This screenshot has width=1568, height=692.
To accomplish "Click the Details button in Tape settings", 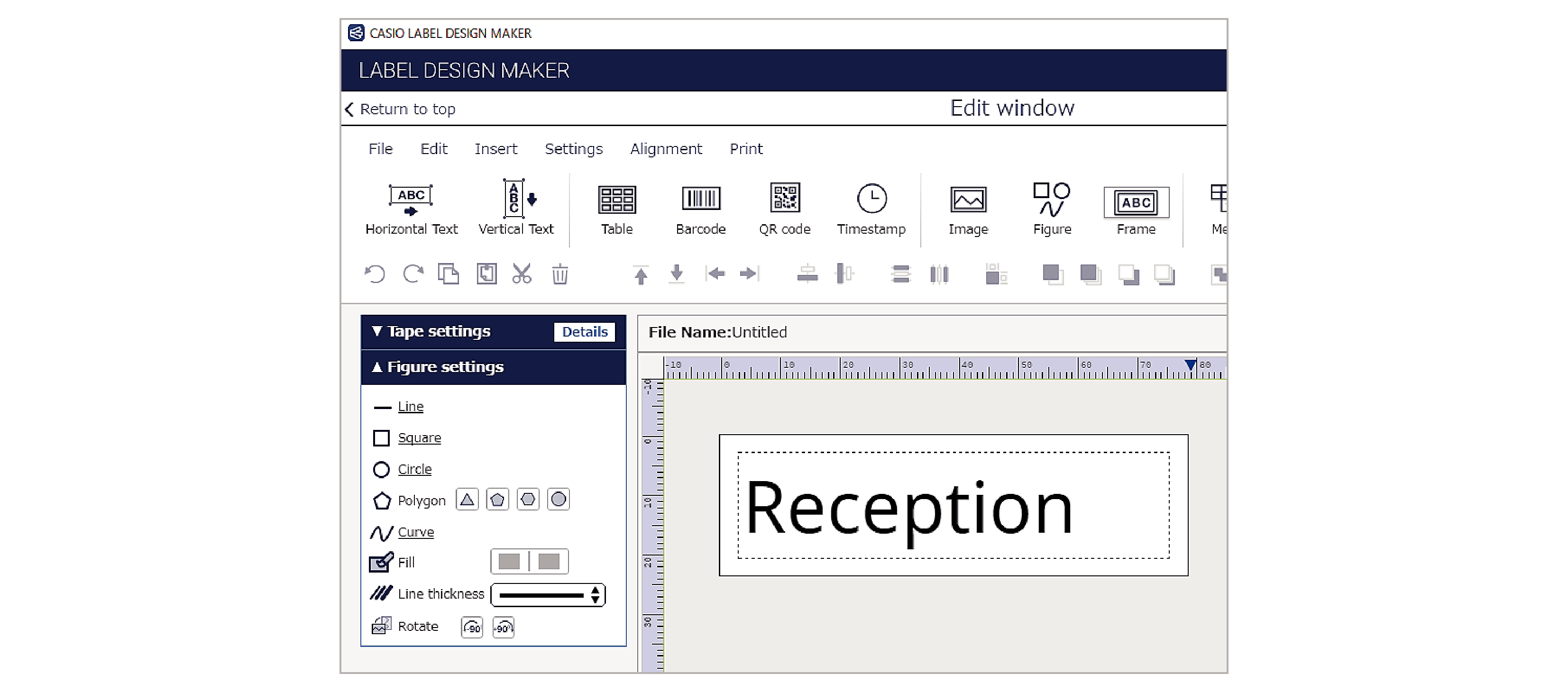I will click(x=584, y=332).
